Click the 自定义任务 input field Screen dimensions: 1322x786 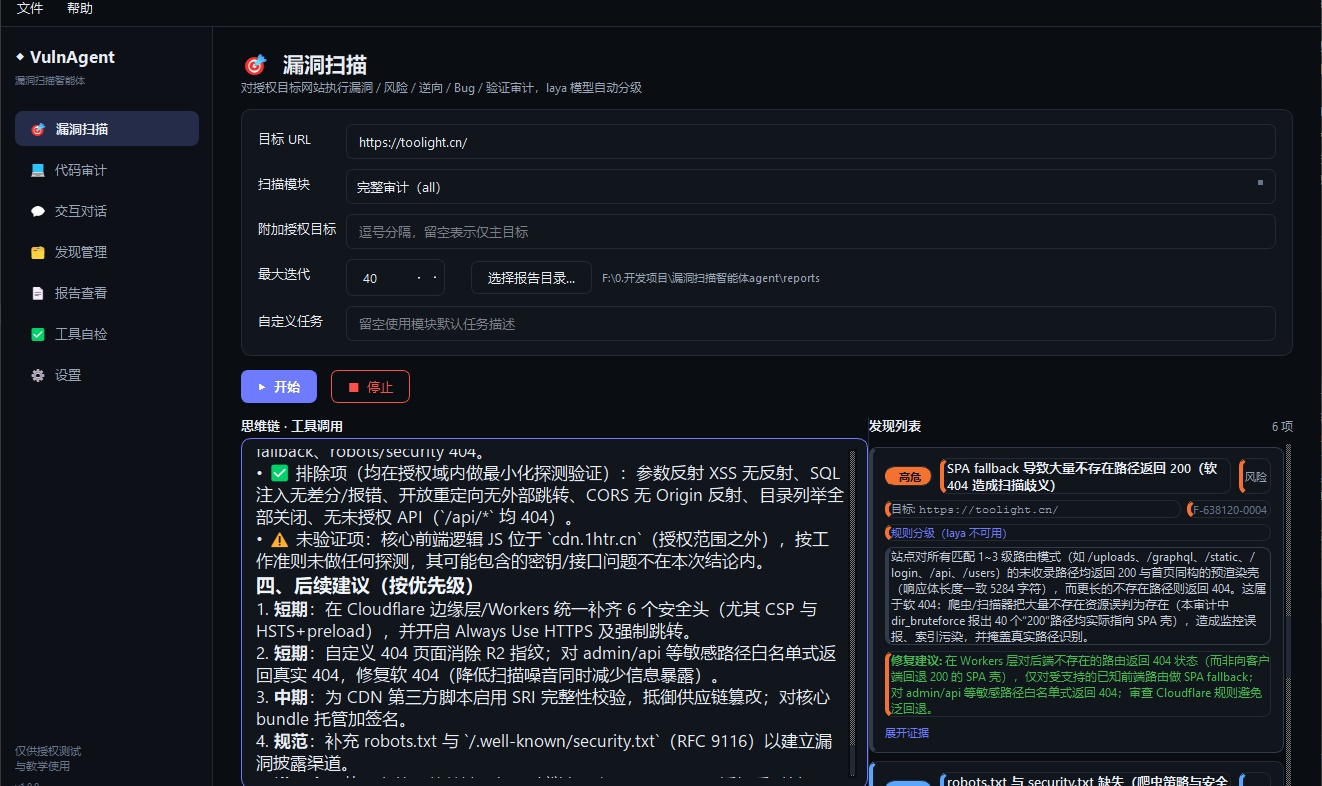coord(810,323)
